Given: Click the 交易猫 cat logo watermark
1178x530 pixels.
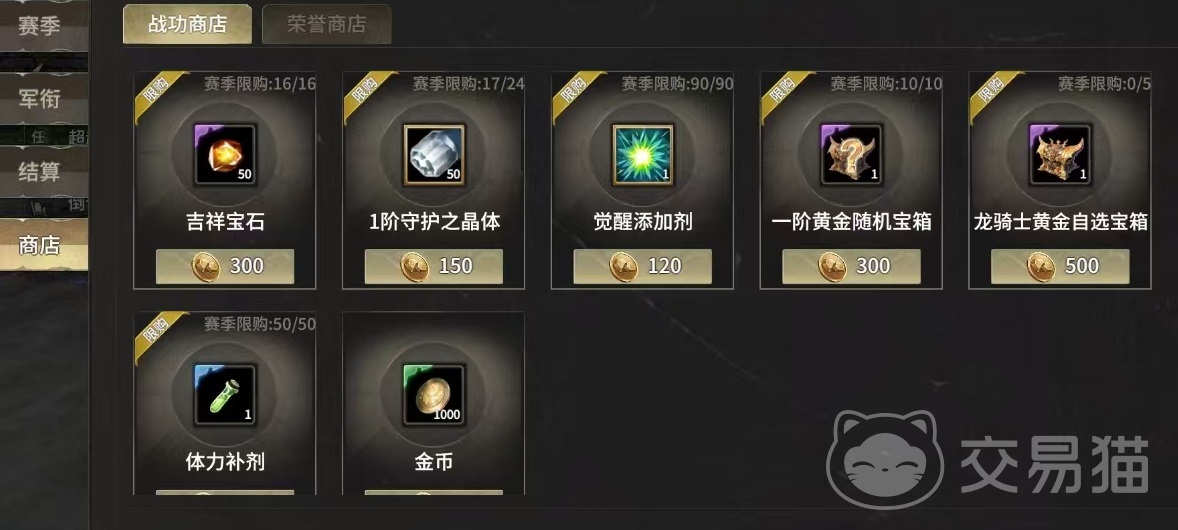Looking at the screenshot, I should (x=886, y=461).
